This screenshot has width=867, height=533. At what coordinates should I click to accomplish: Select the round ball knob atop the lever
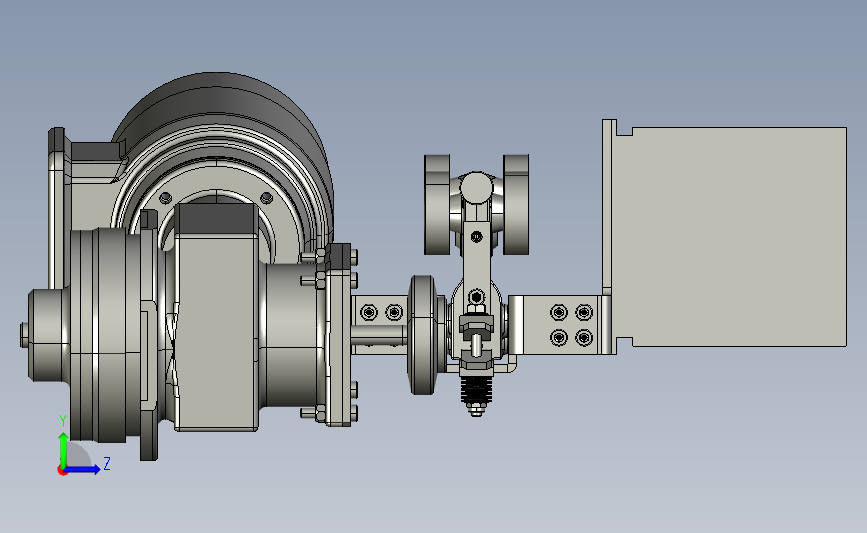pos(476,186)
